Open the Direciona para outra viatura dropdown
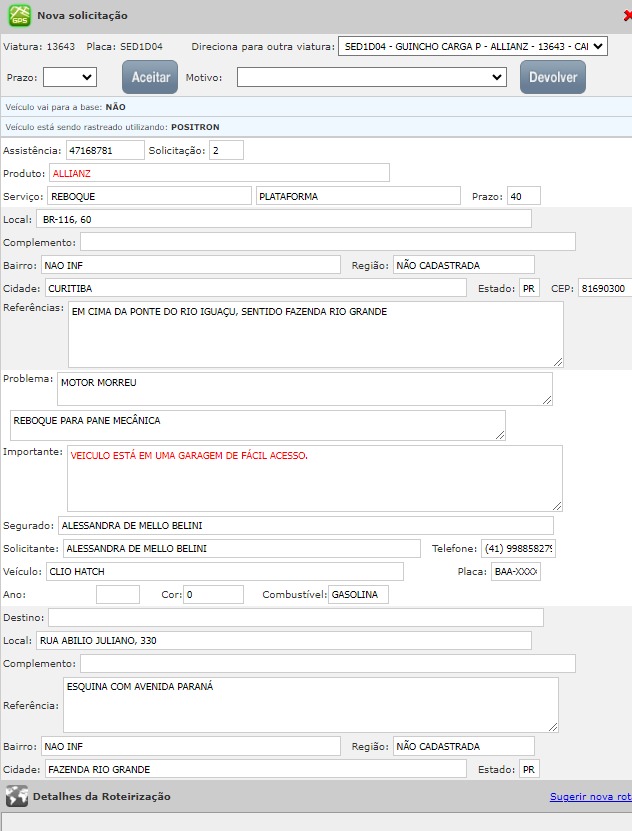This screenshot has width=632, height=831. pos(473,47)
